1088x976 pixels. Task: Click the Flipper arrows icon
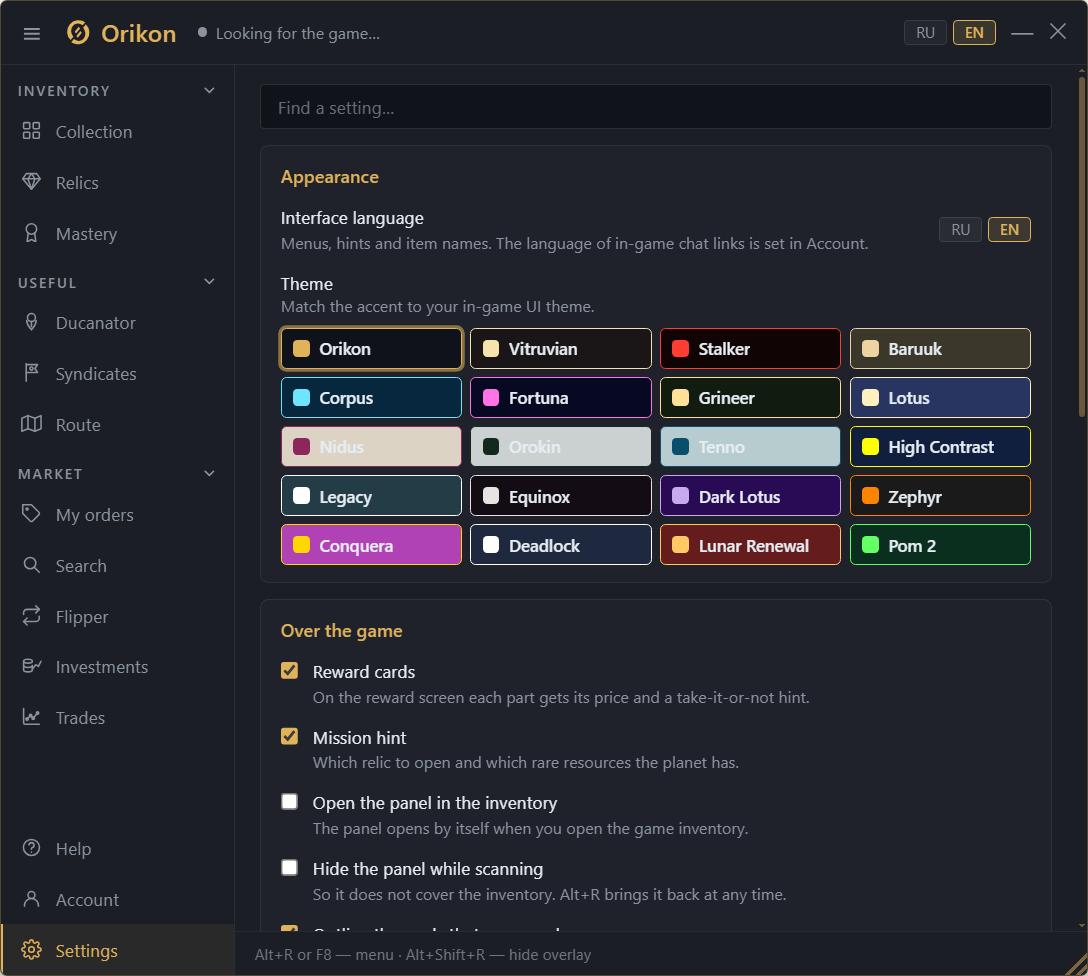pyautogui.click(x=31, y=616)
